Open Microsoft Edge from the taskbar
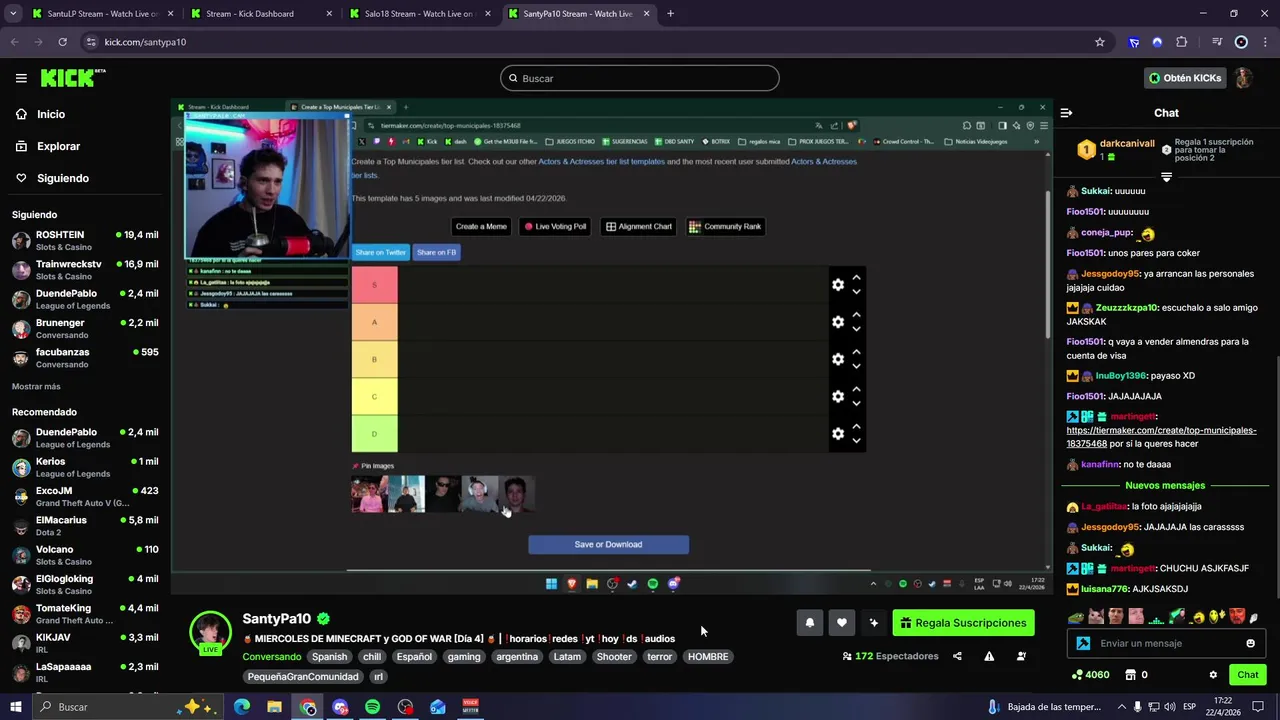The height and width of the screenshot is (720, 1280). pos(242,707)
